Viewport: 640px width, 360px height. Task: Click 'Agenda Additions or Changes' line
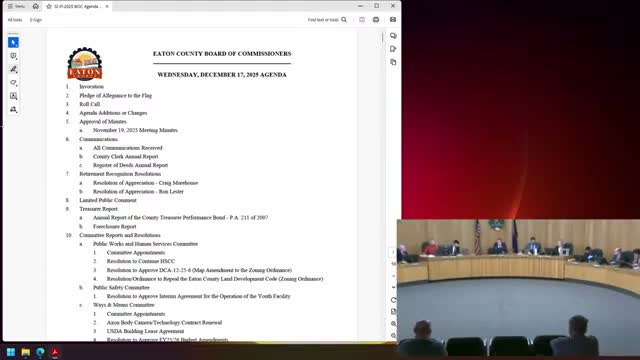[113, 113]
